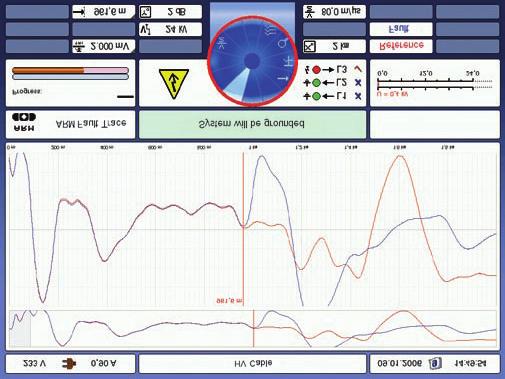Click the ground arrow symbol left of L1

point(307,96)
